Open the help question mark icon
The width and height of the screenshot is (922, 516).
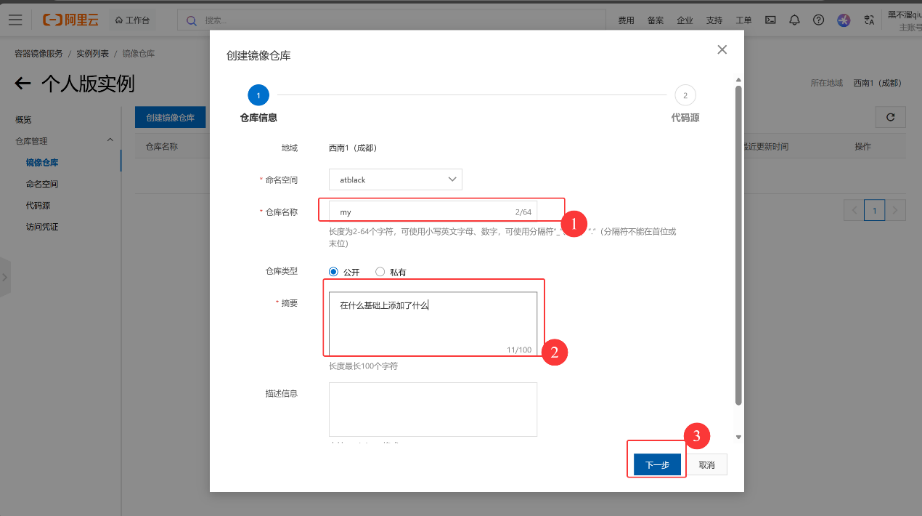click(x=819, y=20)
